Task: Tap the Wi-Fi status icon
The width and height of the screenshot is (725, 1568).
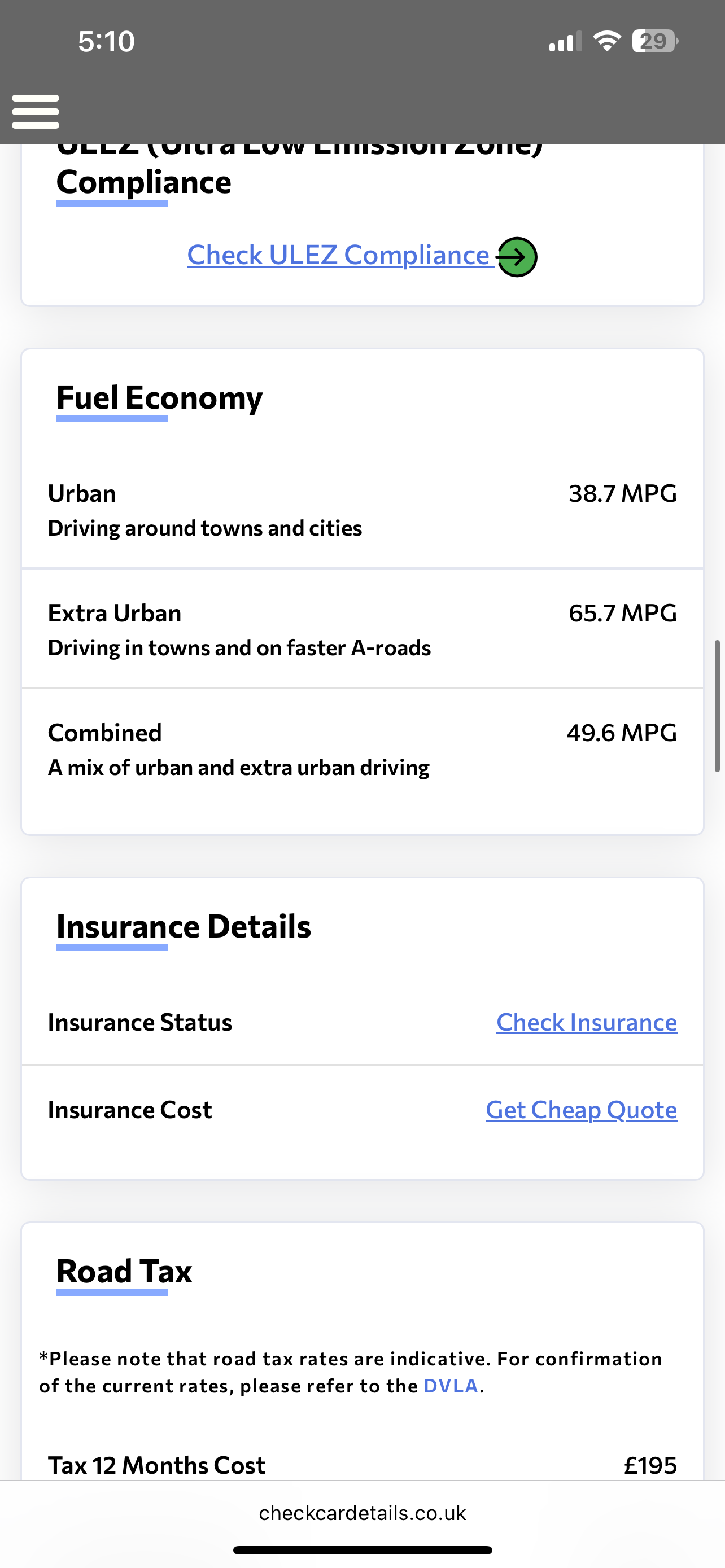Action: point(606,41)
